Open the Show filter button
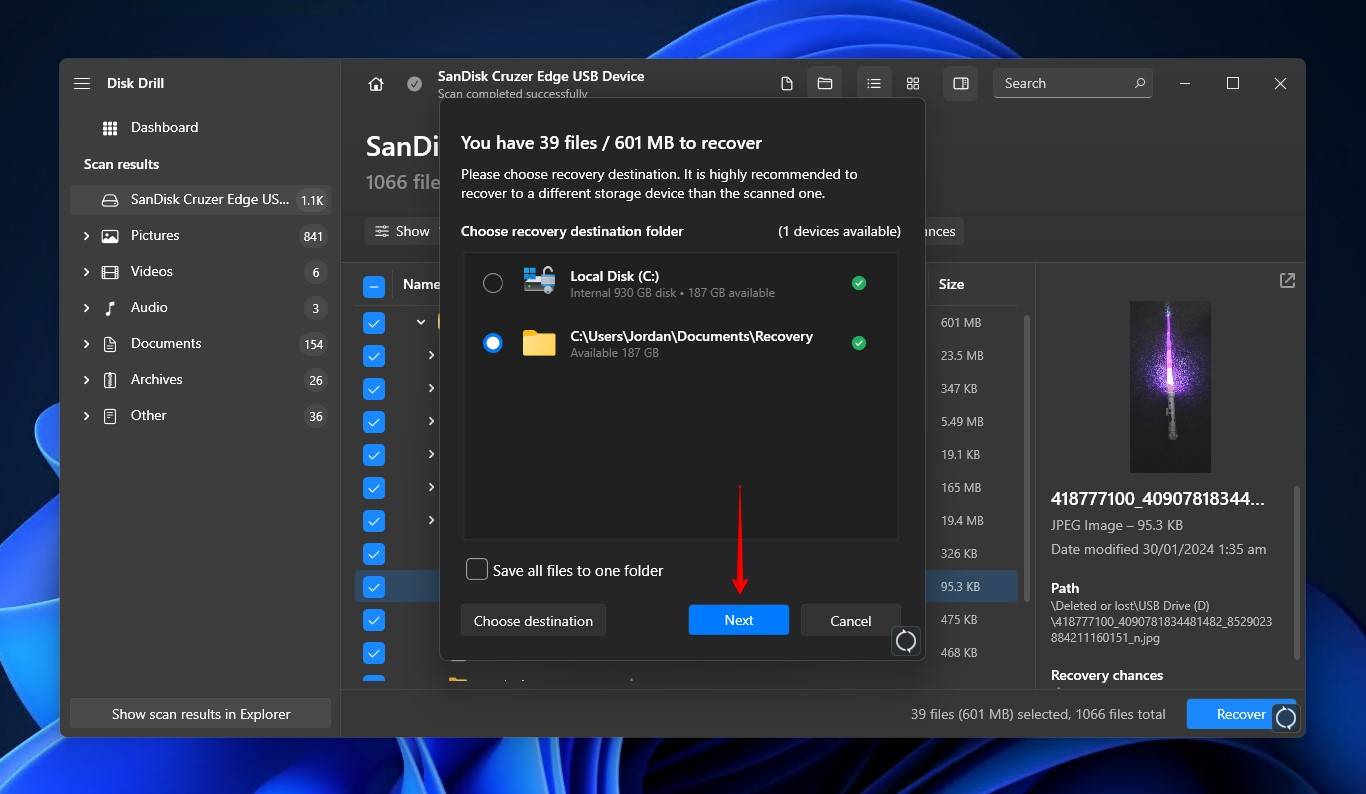1366x794 pixels. 402,231
